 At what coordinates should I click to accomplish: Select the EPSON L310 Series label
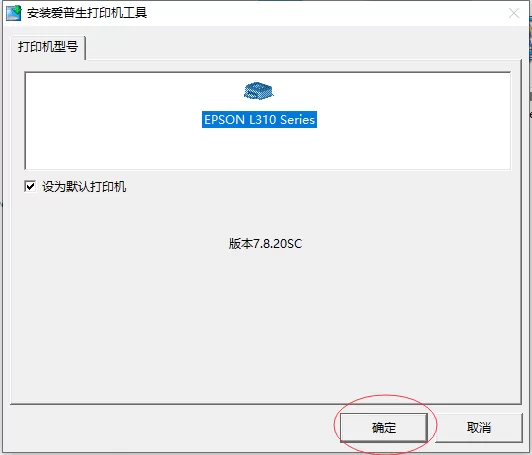tap(259, 119)
